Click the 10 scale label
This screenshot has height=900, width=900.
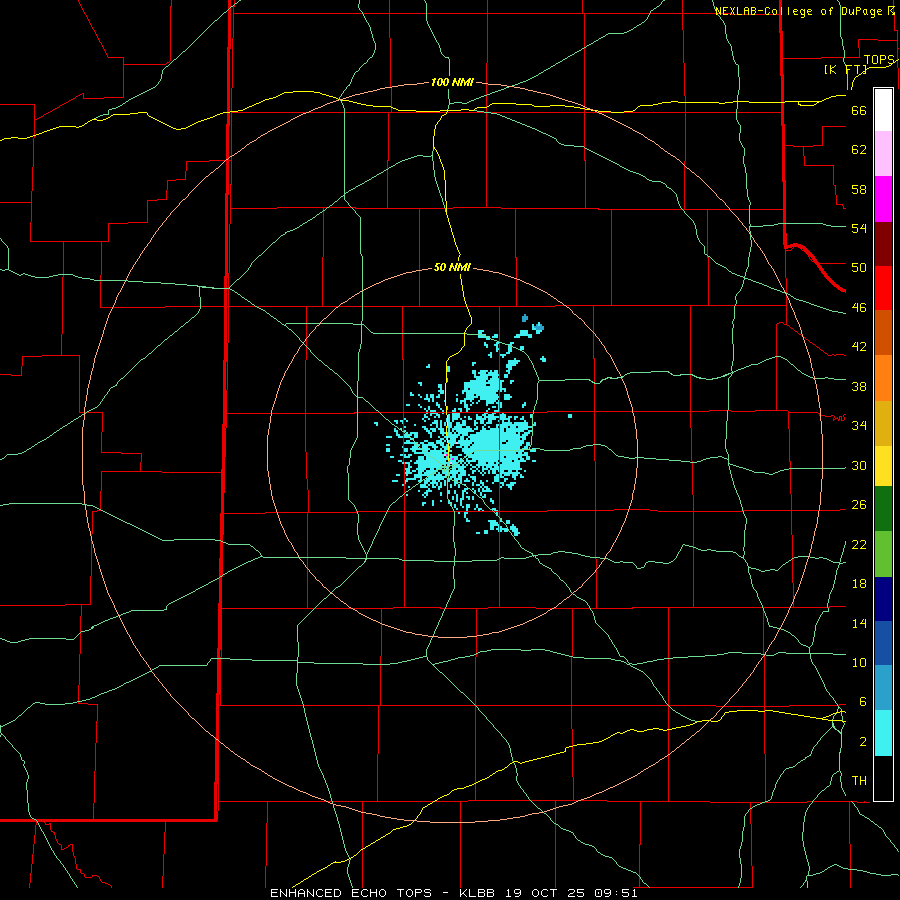point(859,663)
